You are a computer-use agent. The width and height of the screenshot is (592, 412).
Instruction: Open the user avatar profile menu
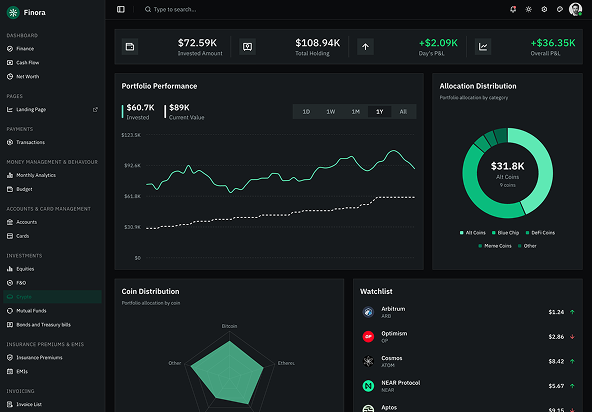click(575, 9)
